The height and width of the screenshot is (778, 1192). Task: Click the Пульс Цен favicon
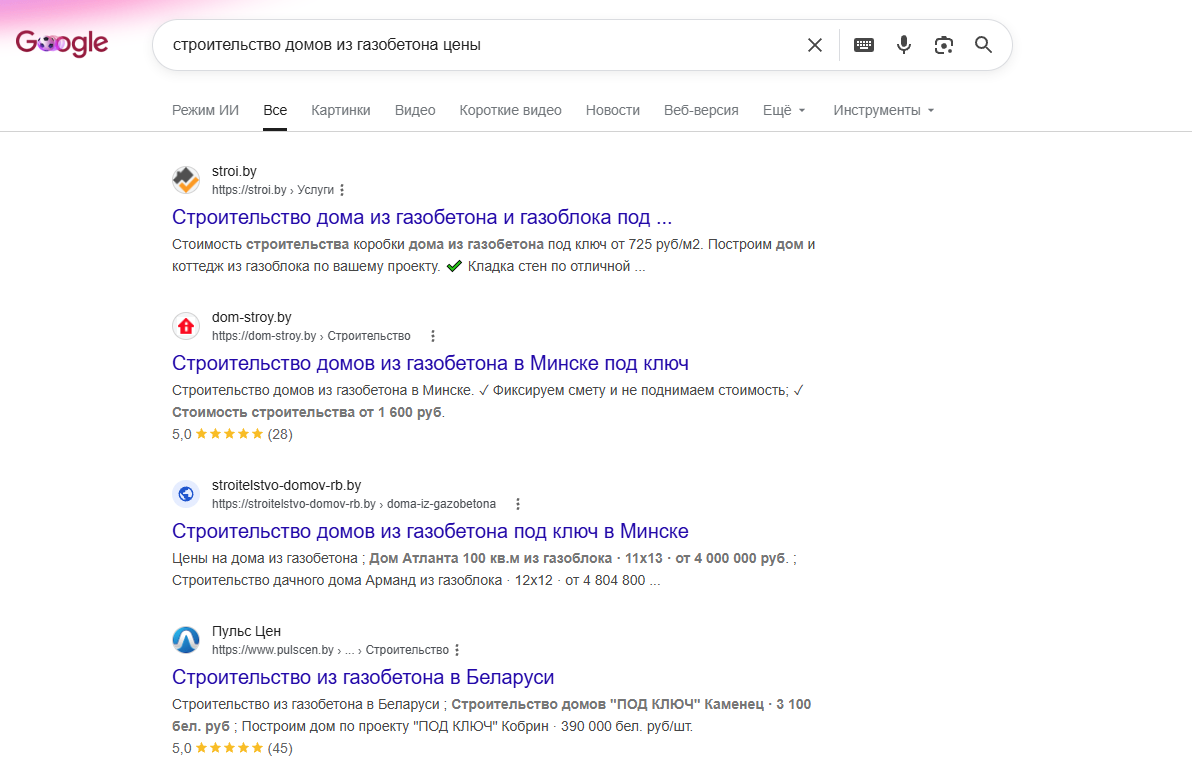[x=185, y=640]
